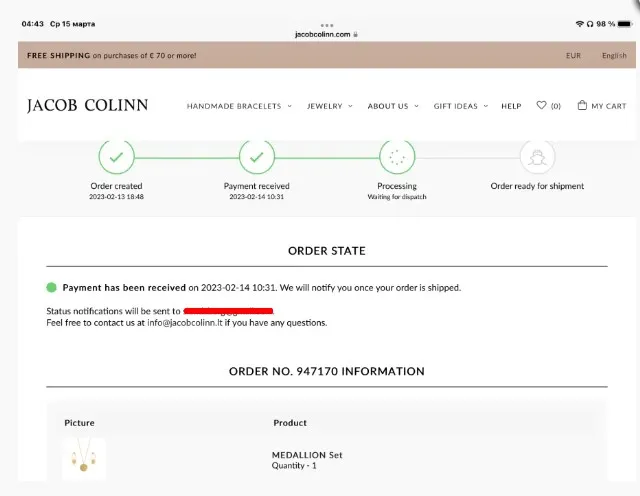Tap the headphones status icon
Viewport: 640px width, 496px height.
tap(590, 24)
